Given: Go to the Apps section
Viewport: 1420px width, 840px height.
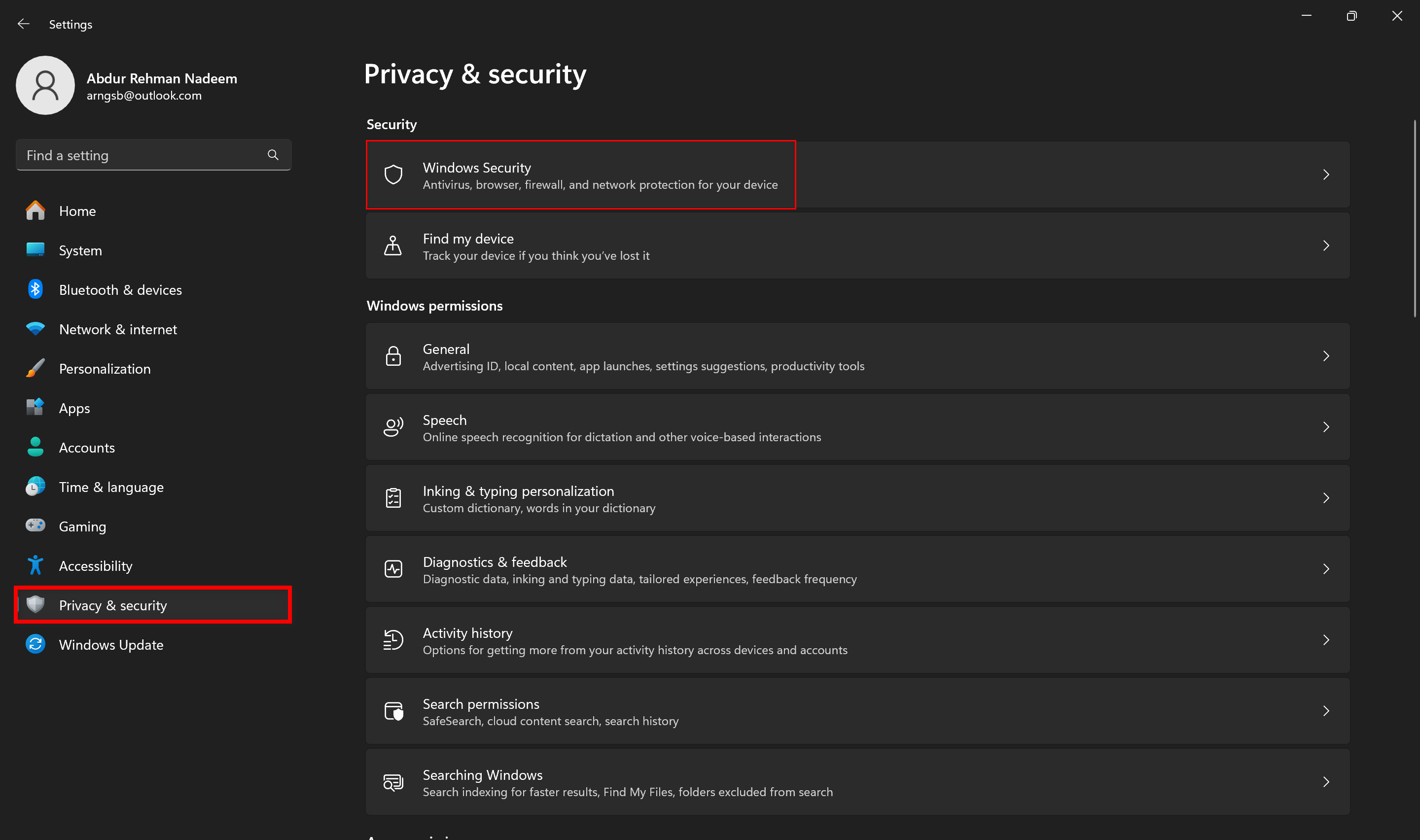Looking at the screenshot, I should point(74,408).
